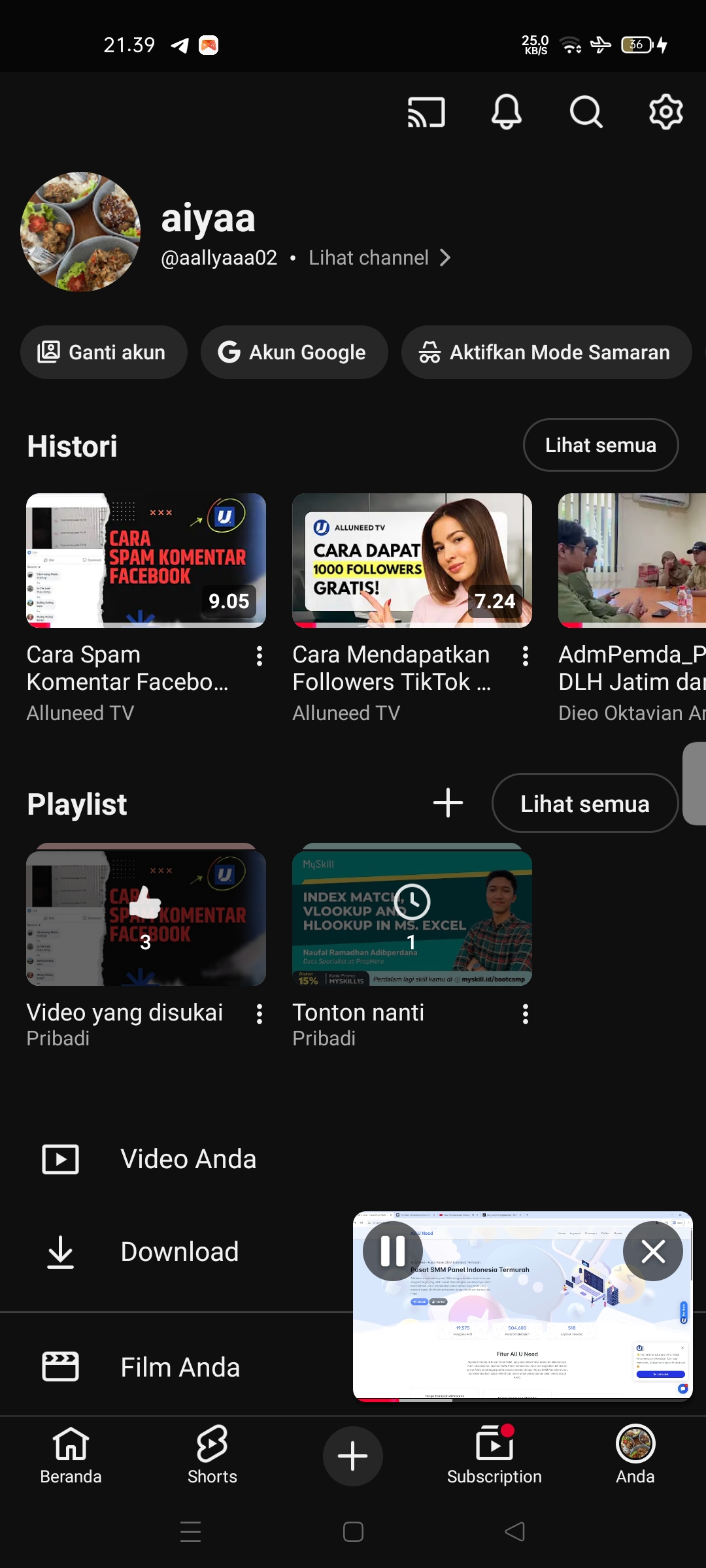Open Video yang disukai playlist thumbnail
706x1568 pixels.
pos(146,918)
